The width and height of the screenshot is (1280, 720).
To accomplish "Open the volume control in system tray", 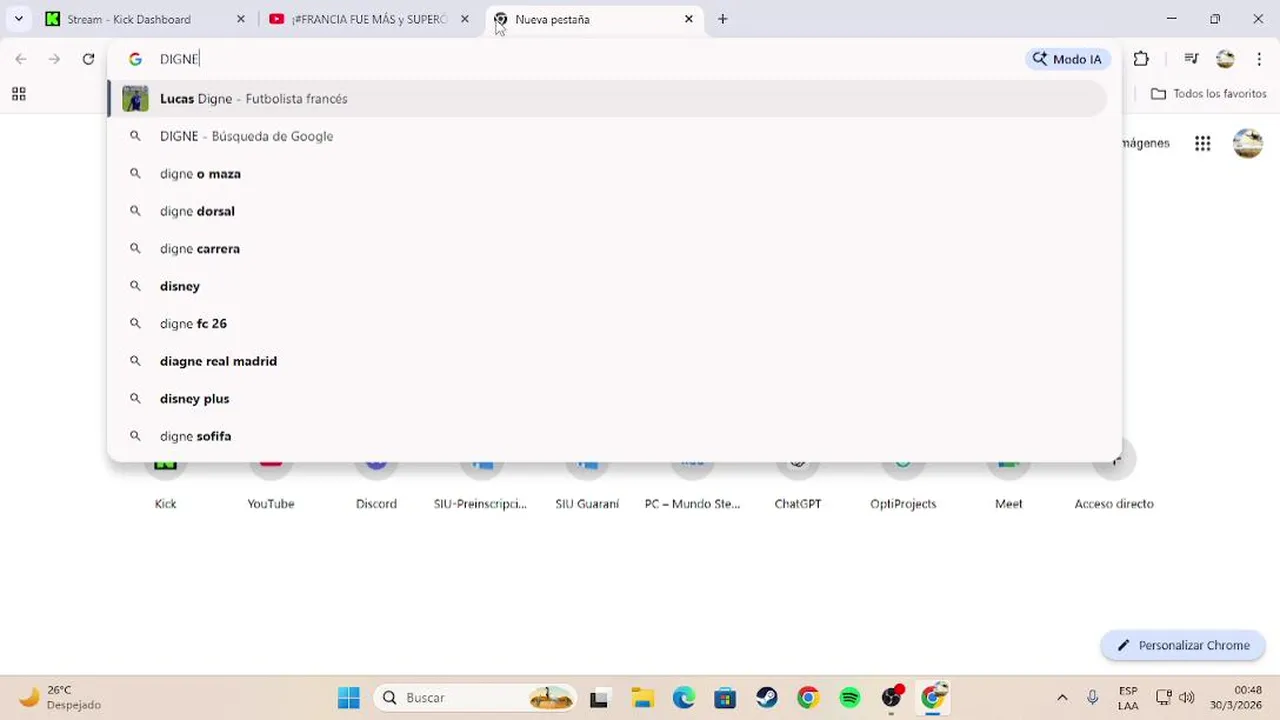I will tap(1187, 698).
